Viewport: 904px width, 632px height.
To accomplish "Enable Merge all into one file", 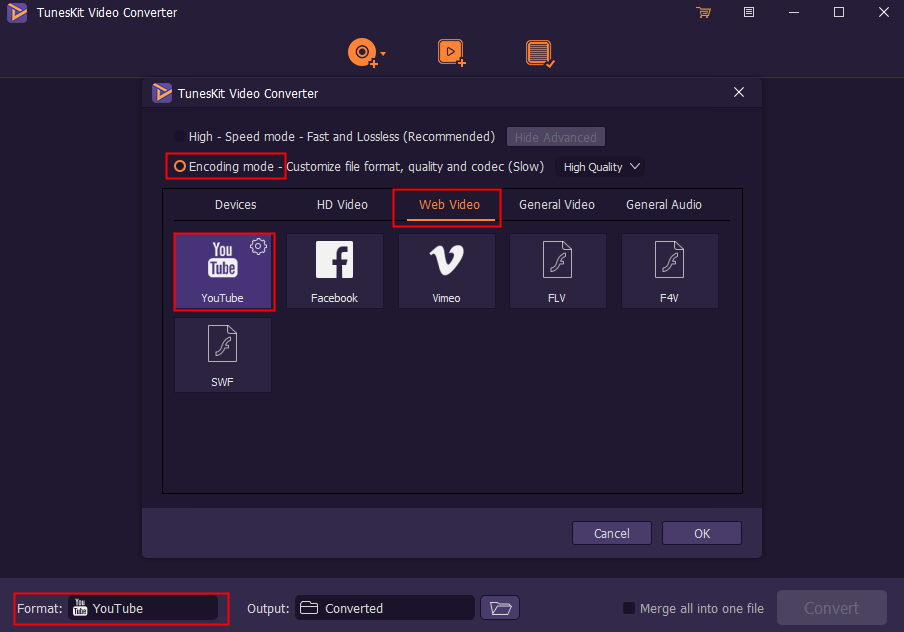I will point(629,608).
